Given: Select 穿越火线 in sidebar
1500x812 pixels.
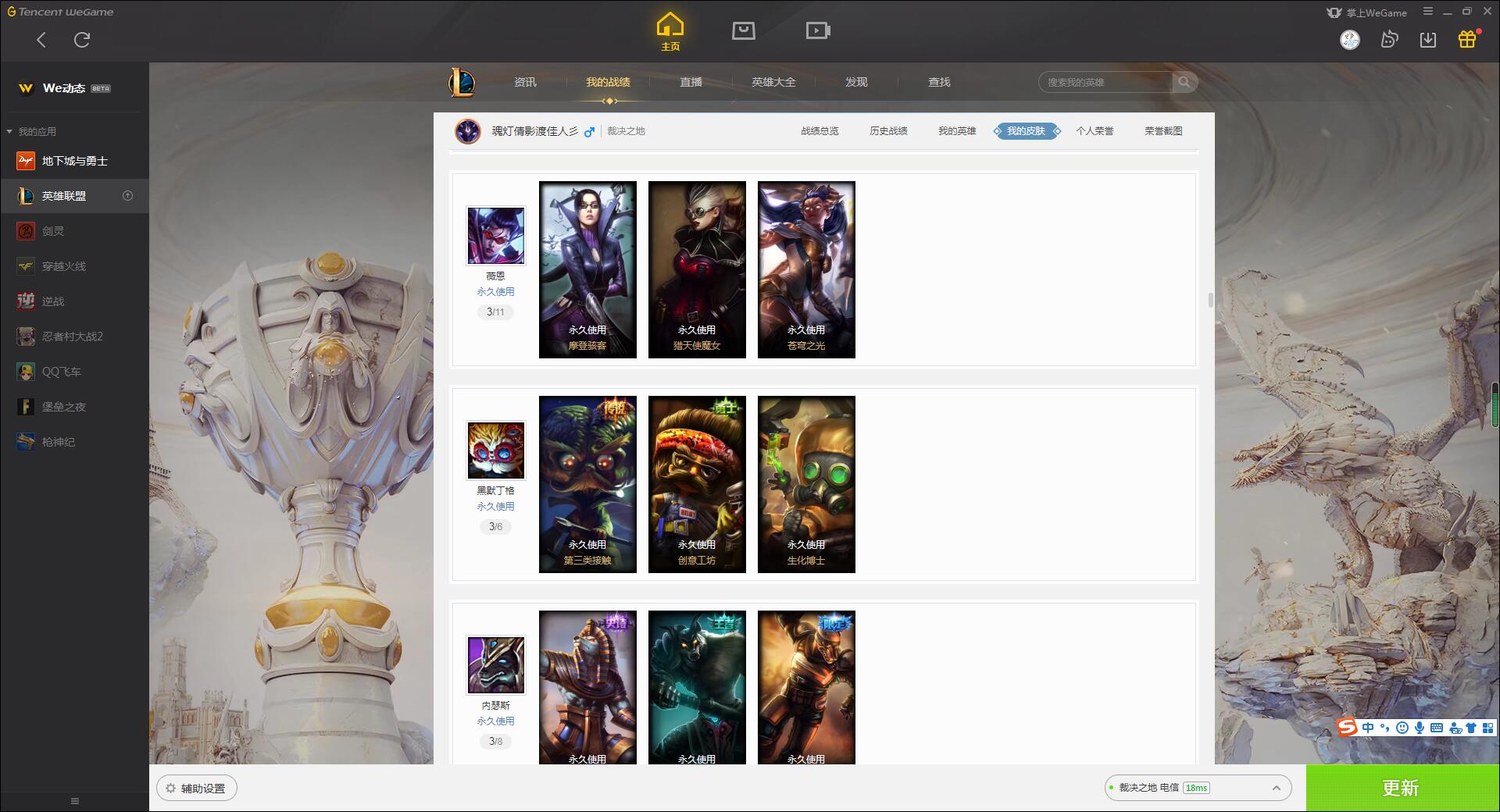Looking at the screenshot, I should click(74, 266).
